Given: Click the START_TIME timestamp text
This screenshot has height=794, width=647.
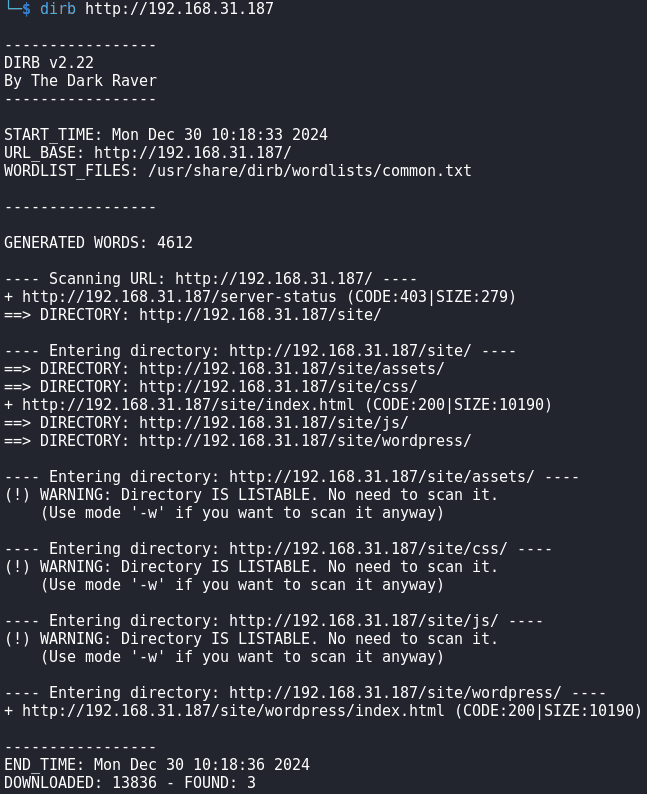Looking at the screenshot, I should pos(220,135).
